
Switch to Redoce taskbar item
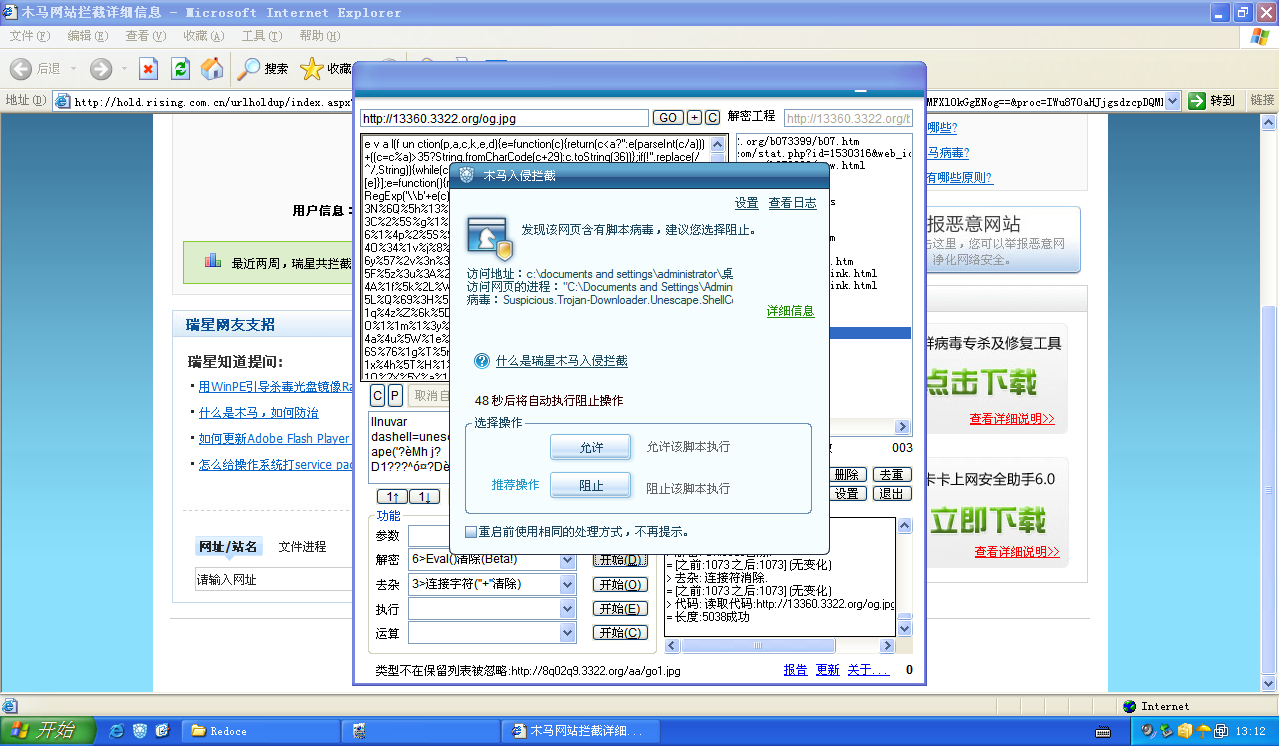263,731
